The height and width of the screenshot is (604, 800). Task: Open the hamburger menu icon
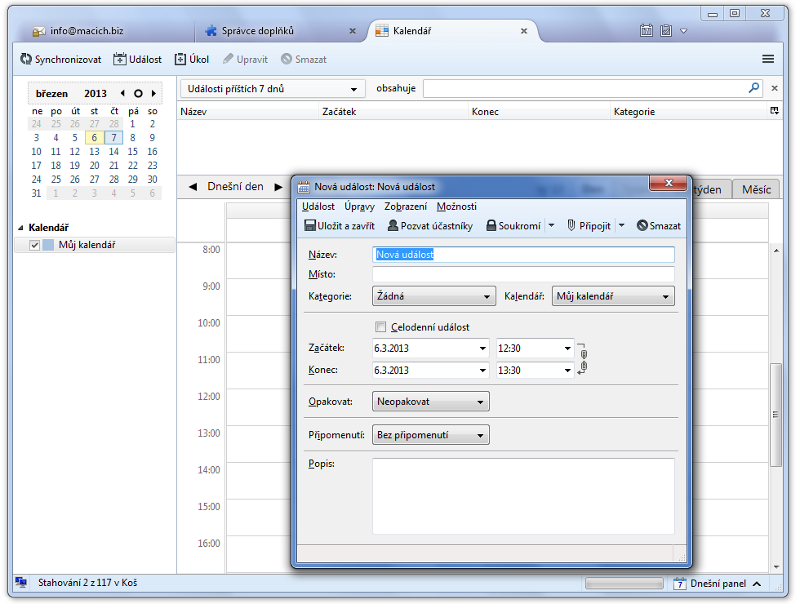click(768, 59)
